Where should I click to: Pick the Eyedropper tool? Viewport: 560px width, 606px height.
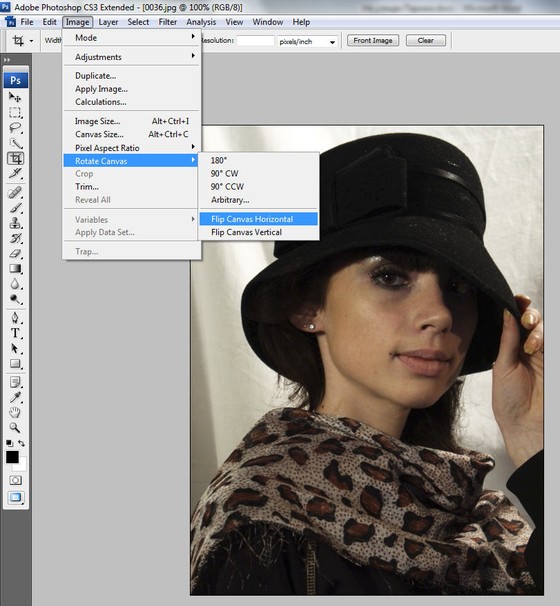click(x=15, y=397)
